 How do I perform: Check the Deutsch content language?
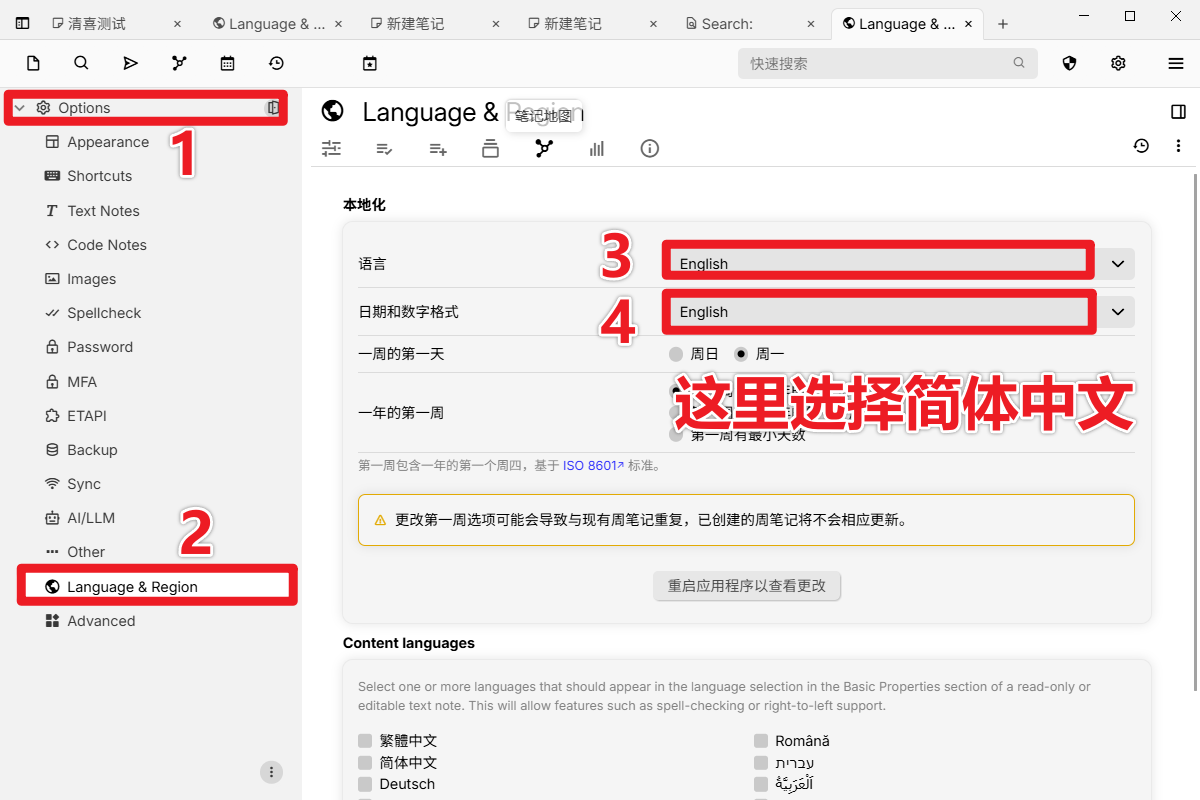pos(365,784)
